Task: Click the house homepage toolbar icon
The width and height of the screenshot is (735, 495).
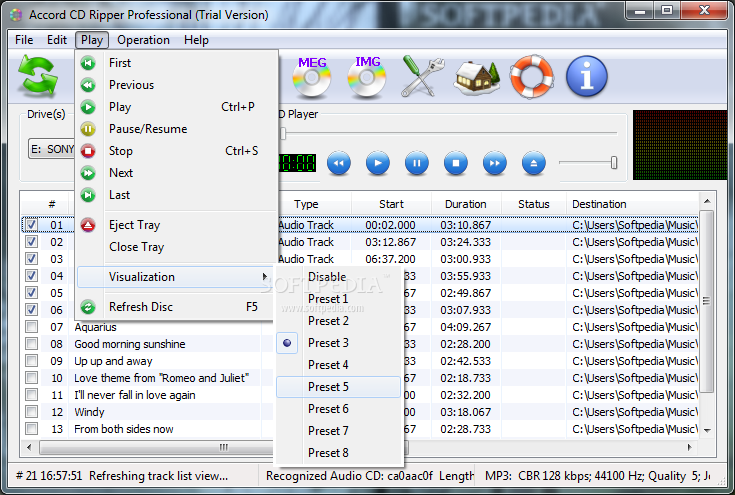Action: click(x=477, y=78)
